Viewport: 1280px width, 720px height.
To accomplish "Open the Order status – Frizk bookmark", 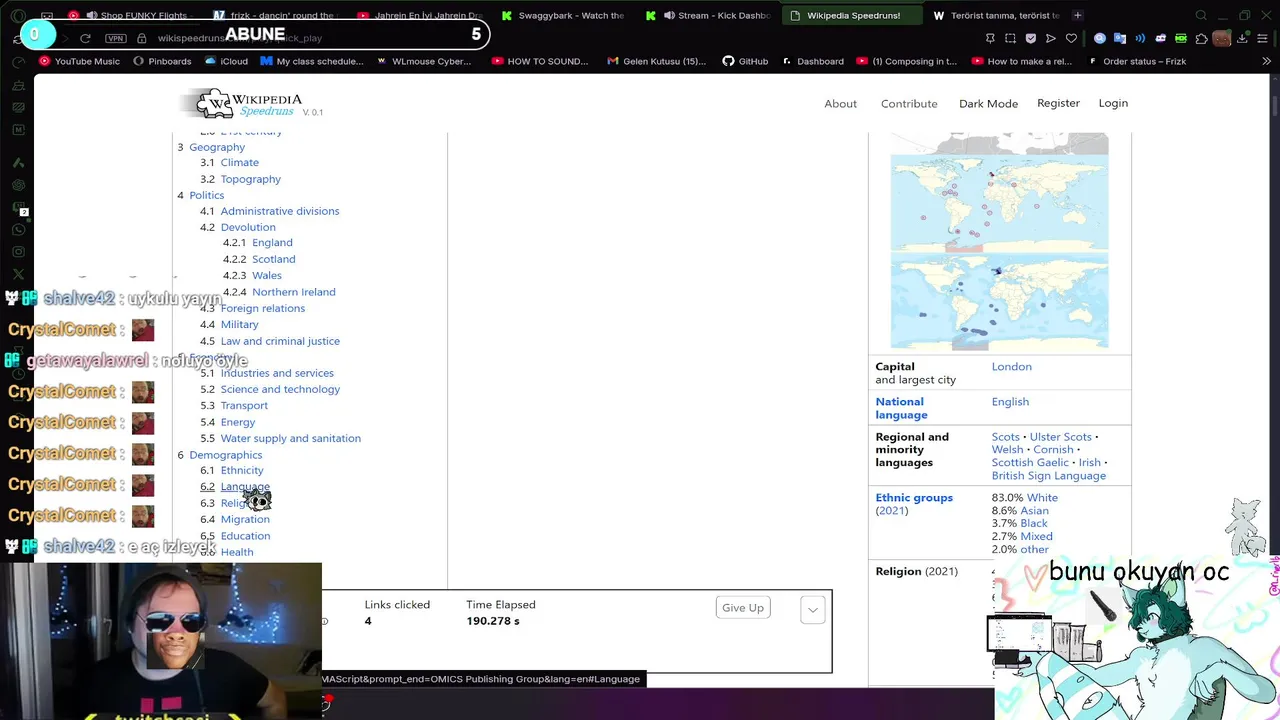I will pyautogui.click(x=1136, y=61).
